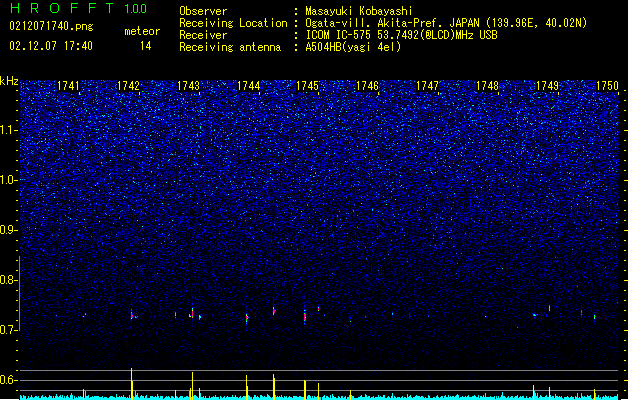Click the tallest yellow power spike after 1742
Screen dimensions: 629x400
point(132,384)
